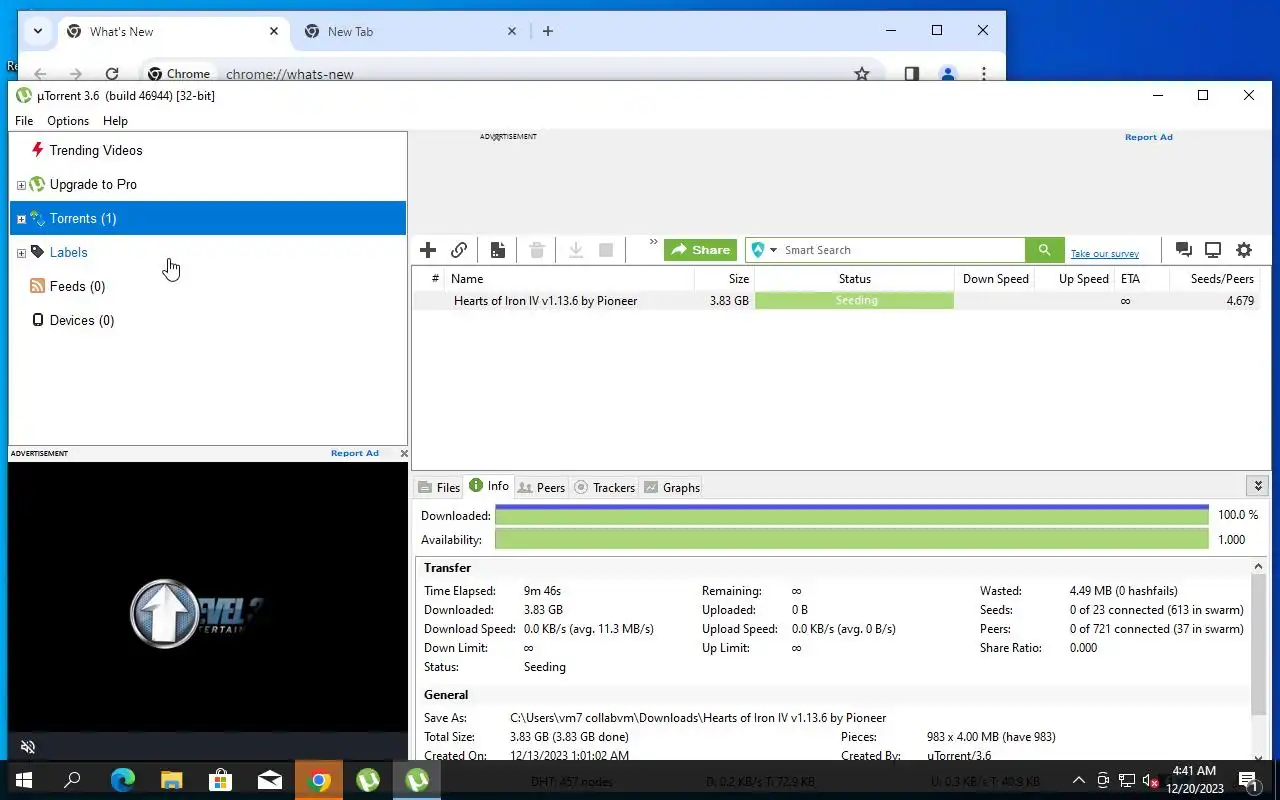The height and width of the screenshot is (800, 1280).
Task: Click the Start torrent download-arrow icon
Action: (576, 250)
